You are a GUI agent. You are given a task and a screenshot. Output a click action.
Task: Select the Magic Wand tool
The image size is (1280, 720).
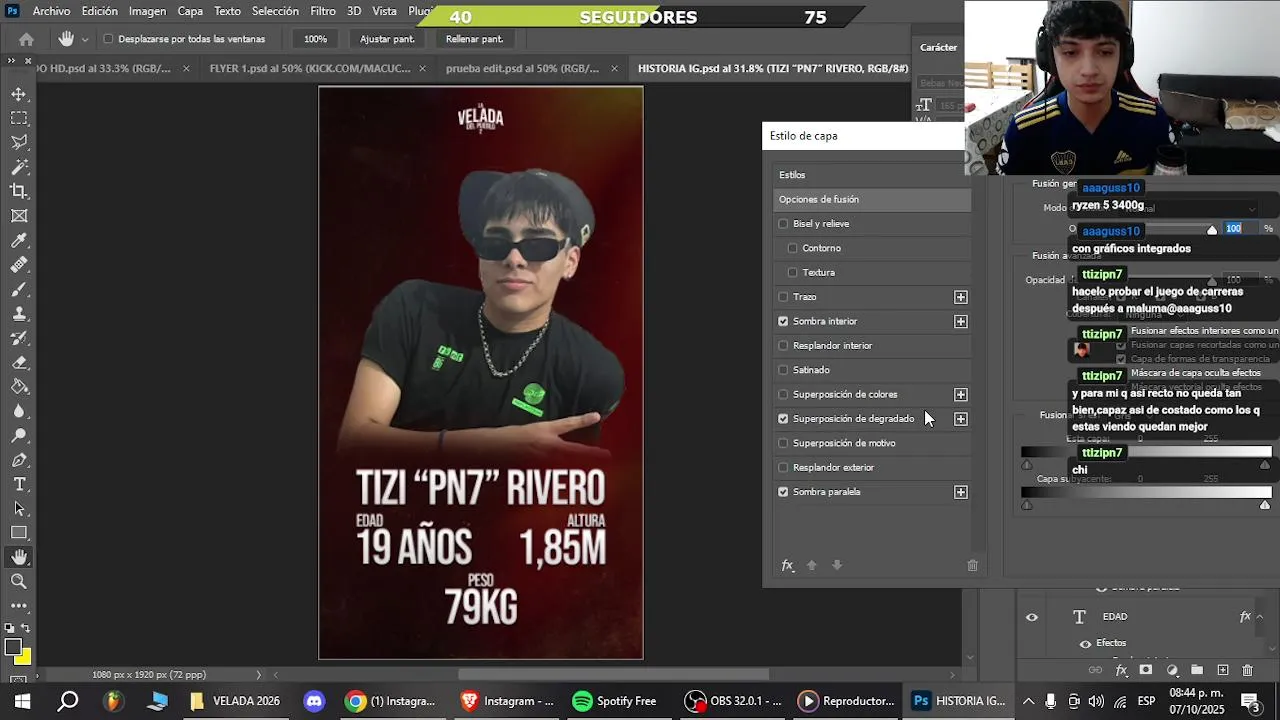pyautogui.click(x=19, y=167)
